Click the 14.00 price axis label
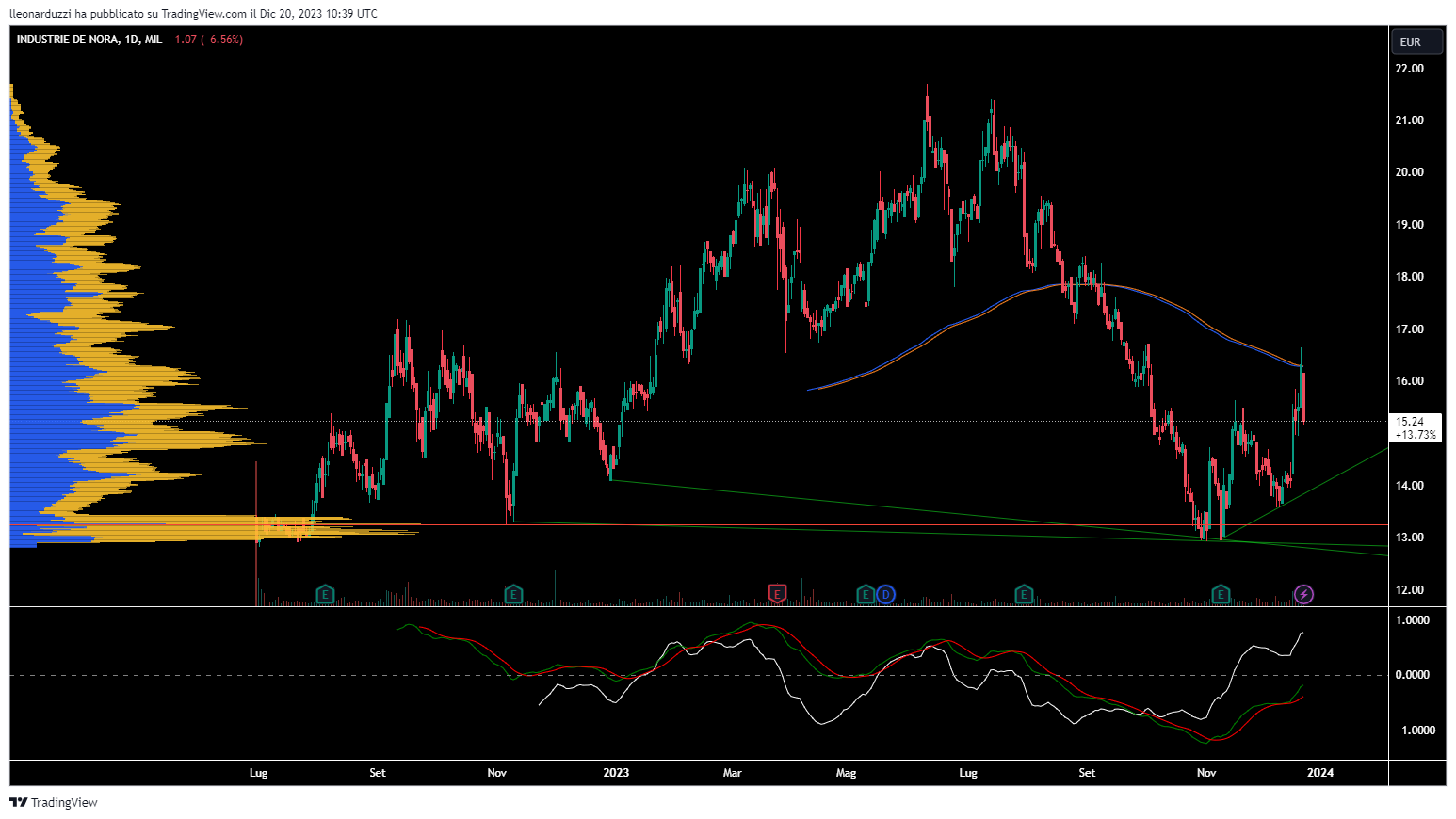The image size is (1456, 819). click(1410, 486)
